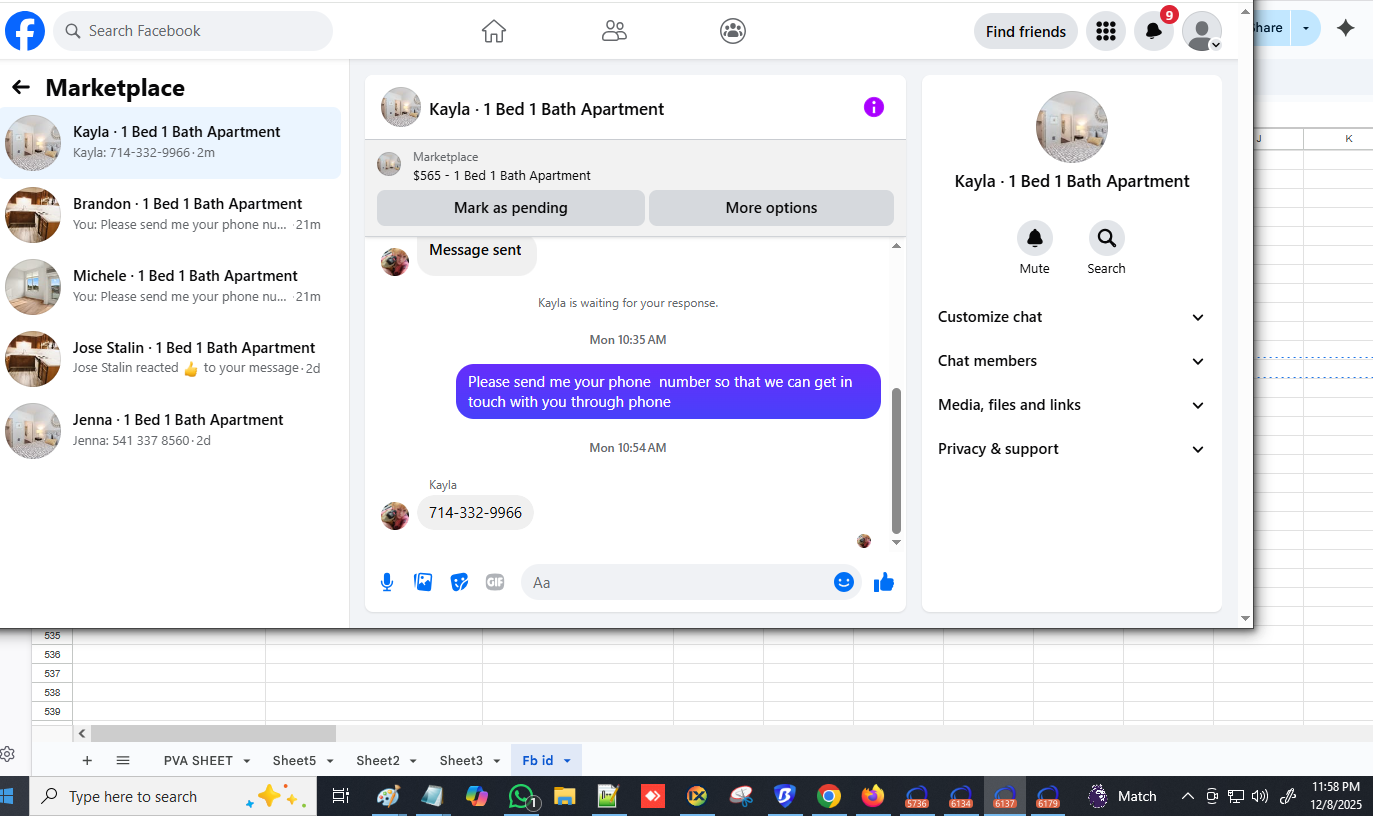Screen dimensions: 1373x816
Task: Select spreadsheet row header 537
Action: [52, 673]
